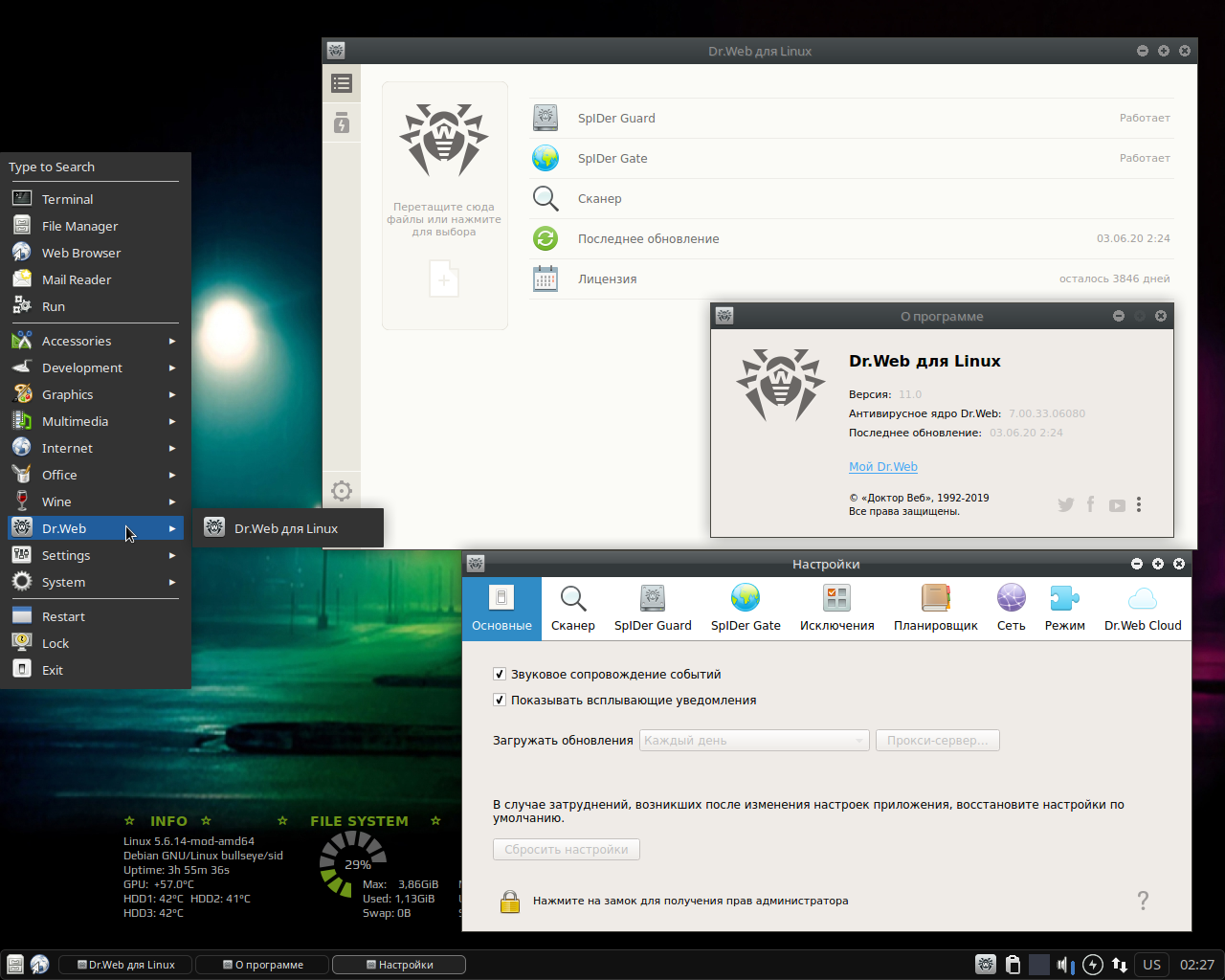The height and width of the screenshot is (980, 1225).
Task: Switch to Настройки taskbar window button
Action: (x=399, y=965)
